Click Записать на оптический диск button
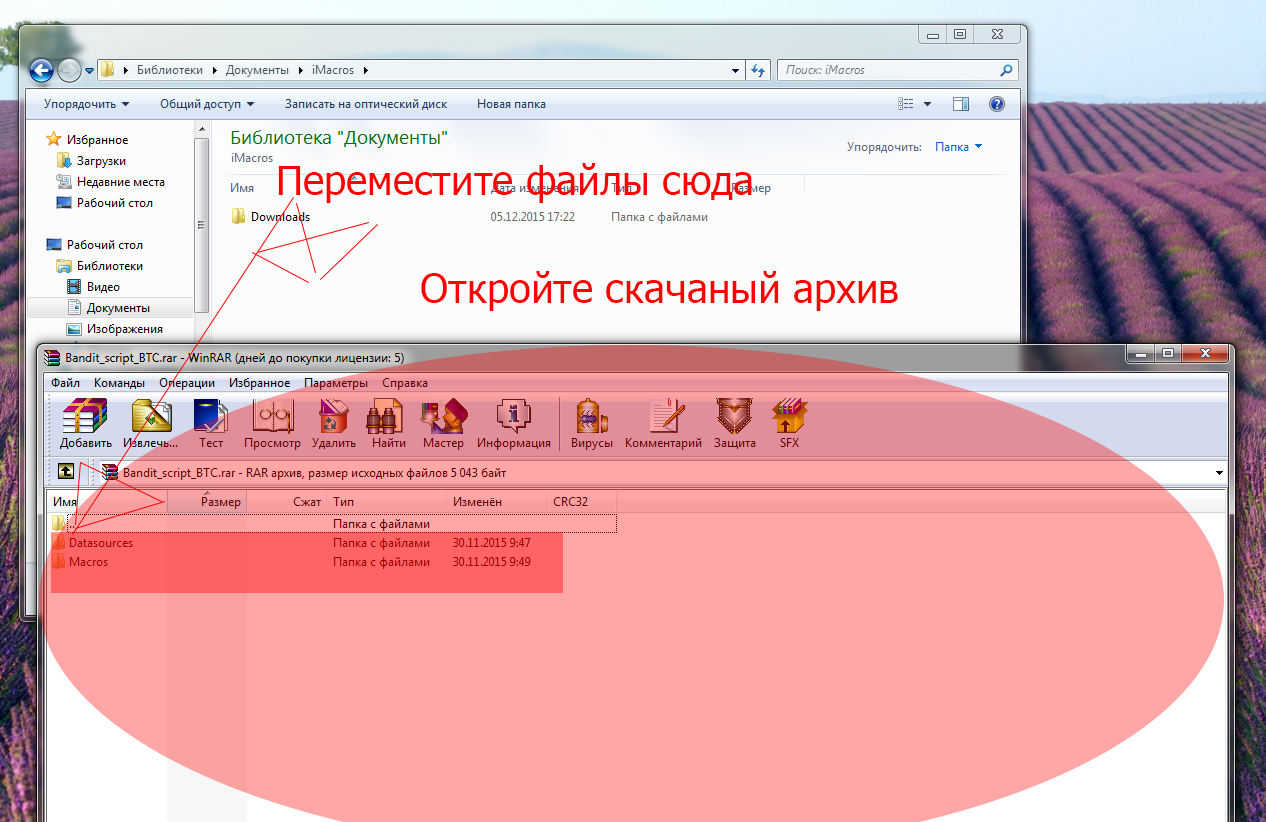This screenshot has width=1266, height=822. point(366,104)
